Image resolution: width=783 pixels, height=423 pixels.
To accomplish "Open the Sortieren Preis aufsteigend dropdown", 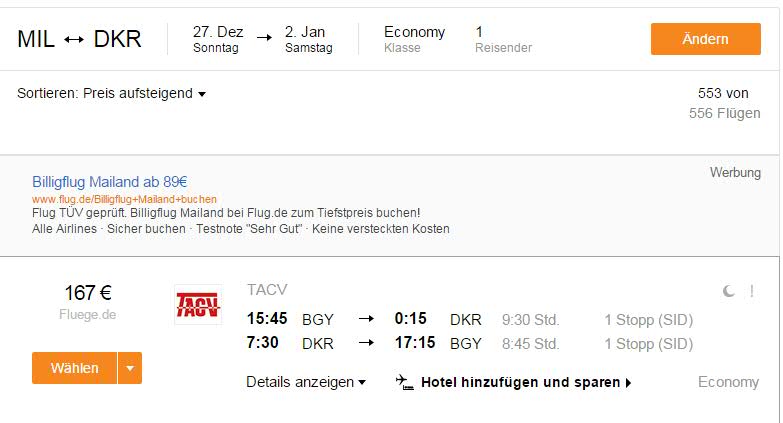I will pos(111,93).
